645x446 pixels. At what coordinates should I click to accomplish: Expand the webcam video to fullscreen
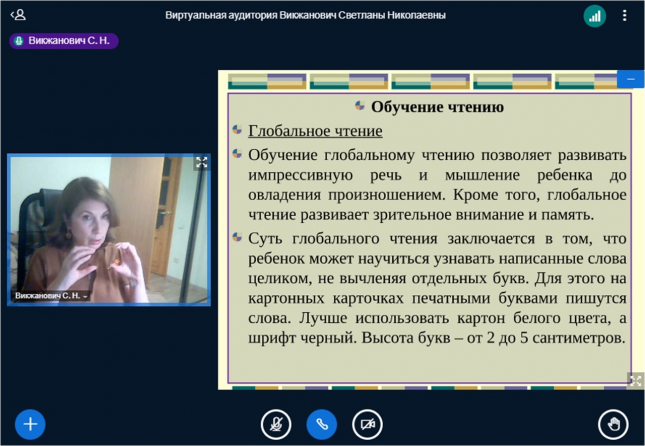[202, 162]
